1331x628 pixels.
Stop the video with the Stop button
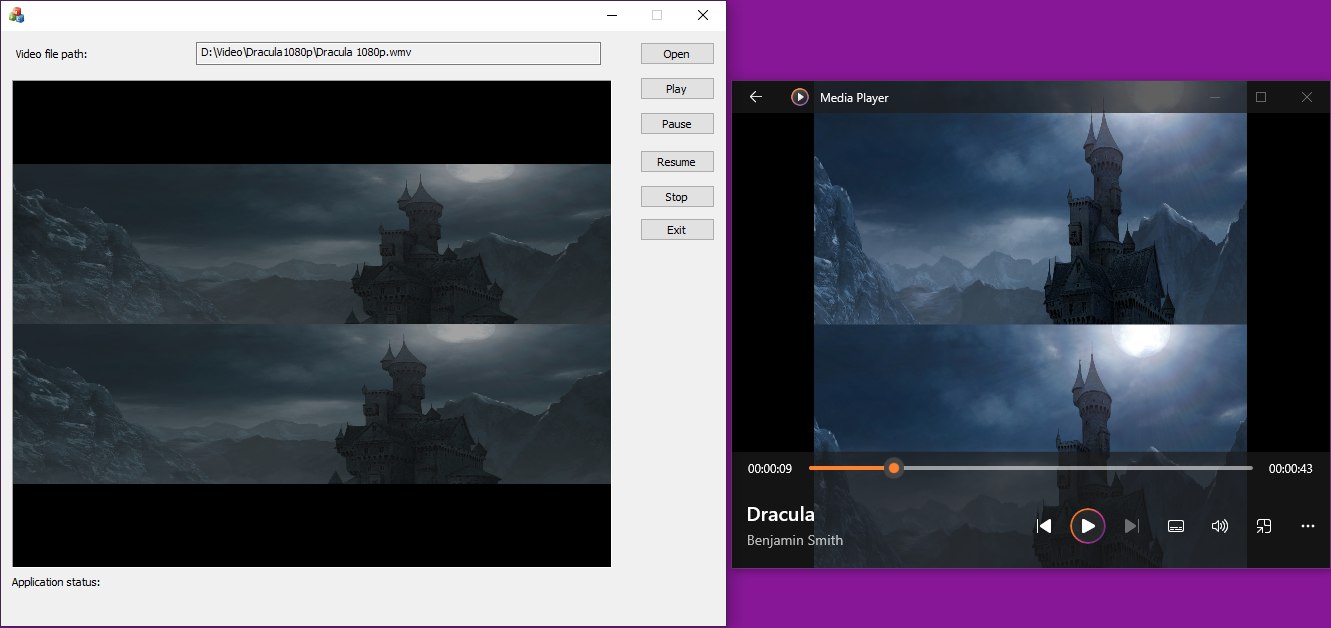point(677,197)
